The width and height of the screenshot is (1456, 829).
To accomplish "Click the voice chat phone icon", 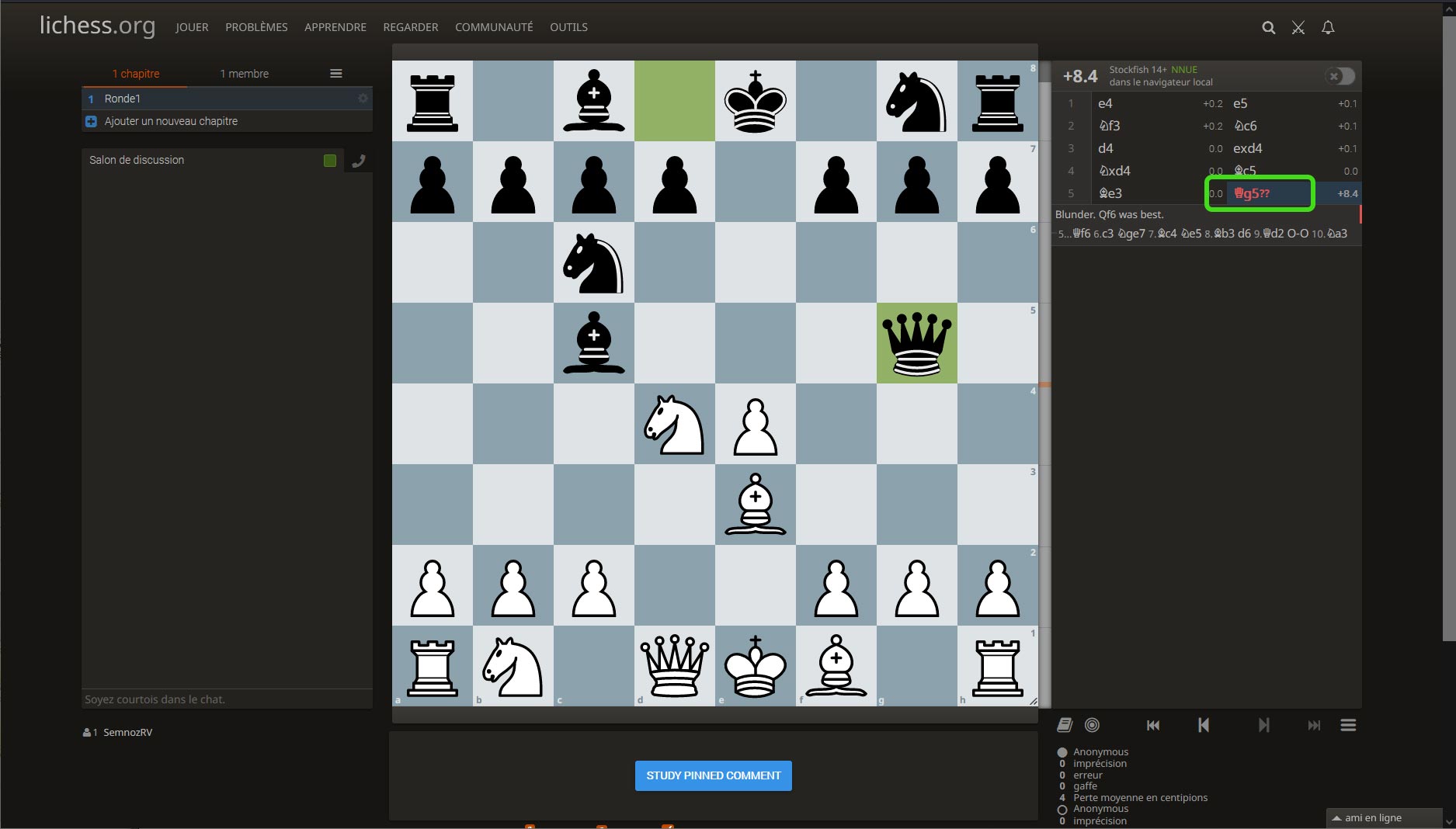I will (359, 161).
